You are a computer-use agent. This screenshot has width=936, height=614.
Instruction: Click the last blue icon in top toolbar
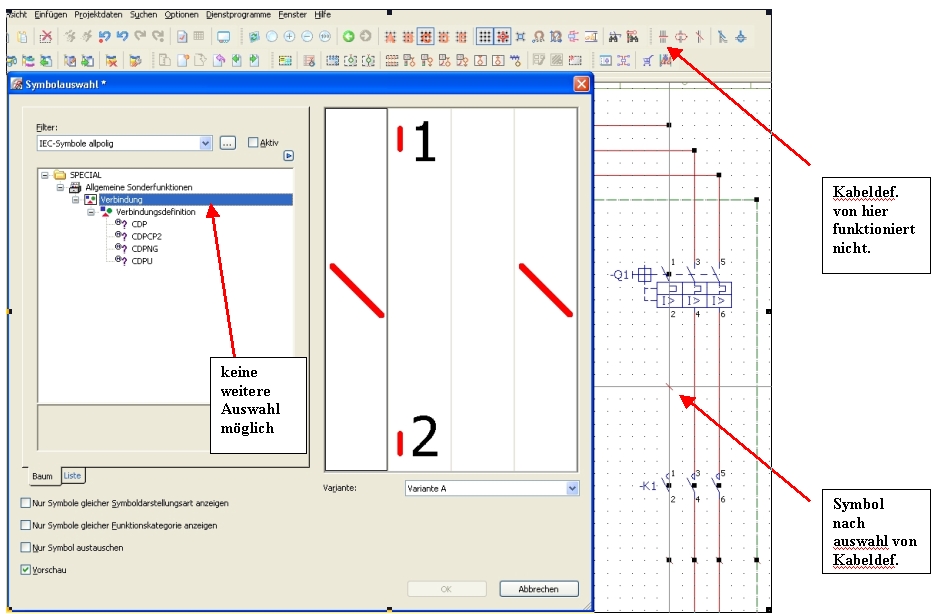coord(741,37)
